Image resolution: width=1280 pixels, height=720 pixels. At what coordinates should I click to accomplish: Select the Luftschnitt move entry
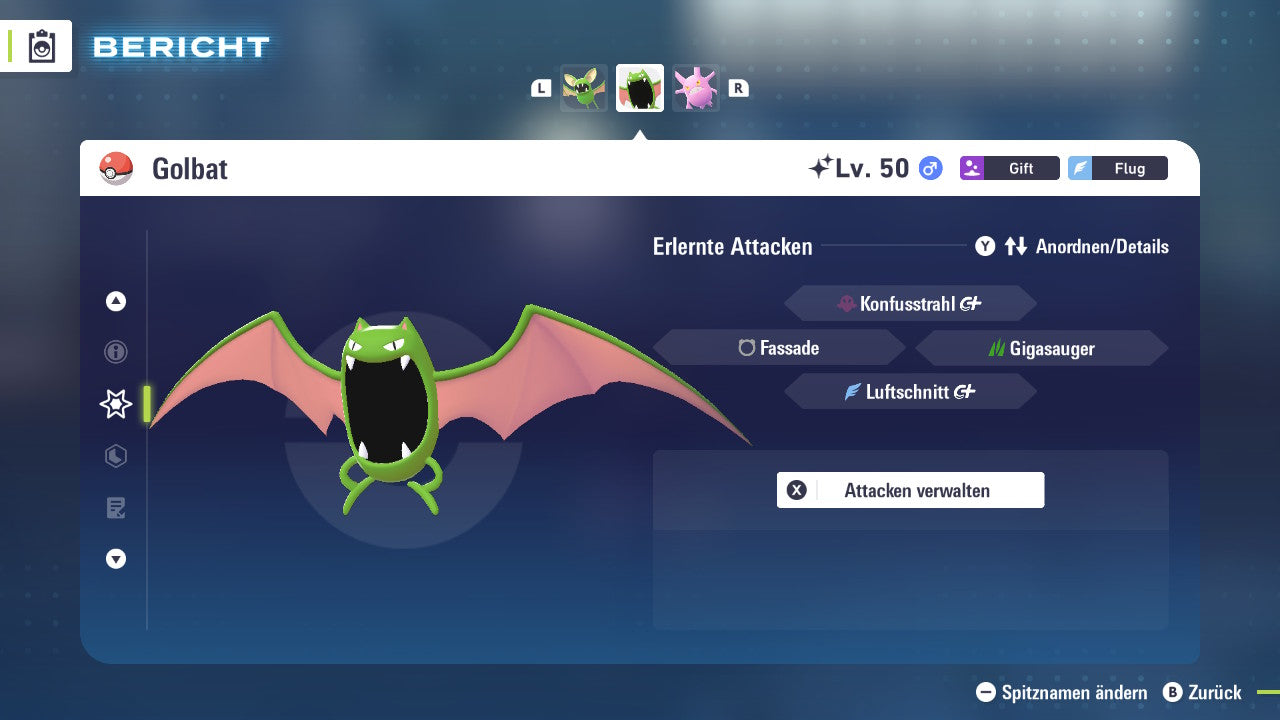910,391
